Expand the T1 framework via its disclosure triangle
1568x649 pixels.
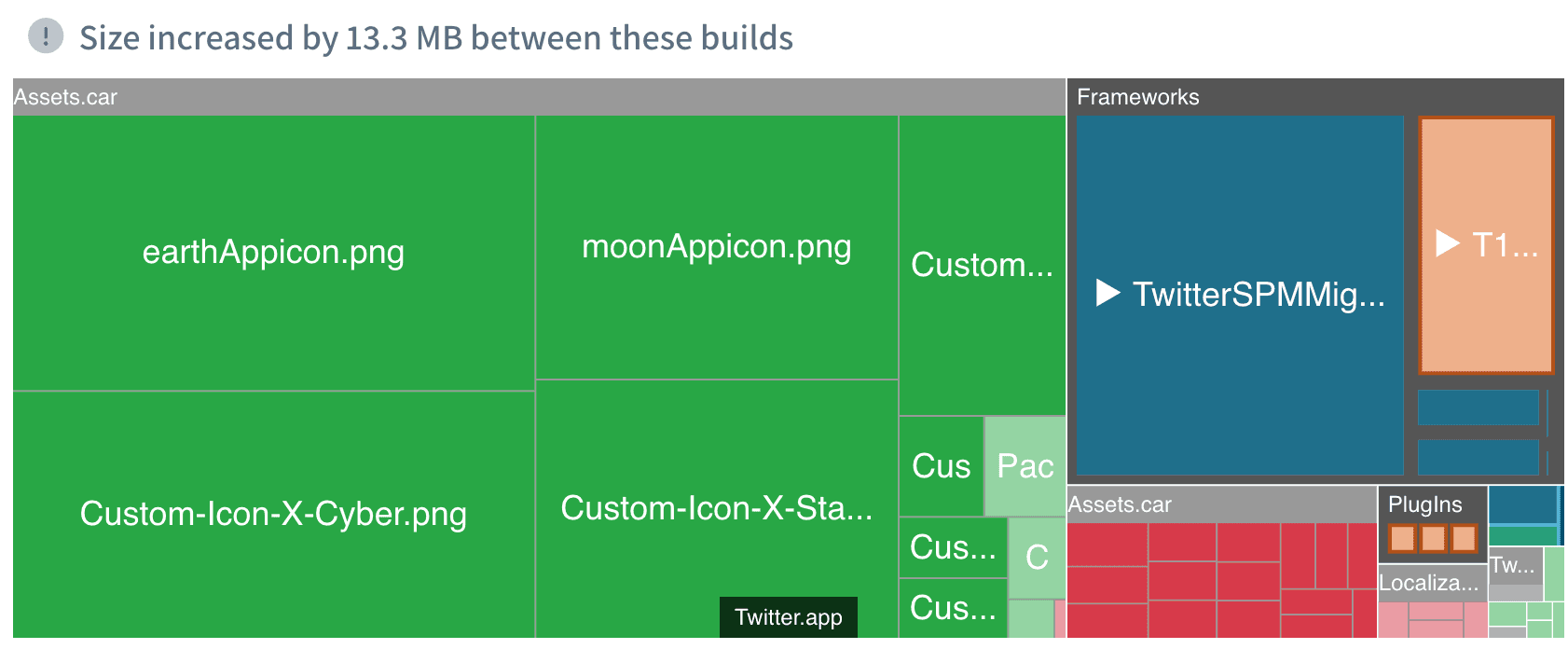click(x=1446, y=244)
